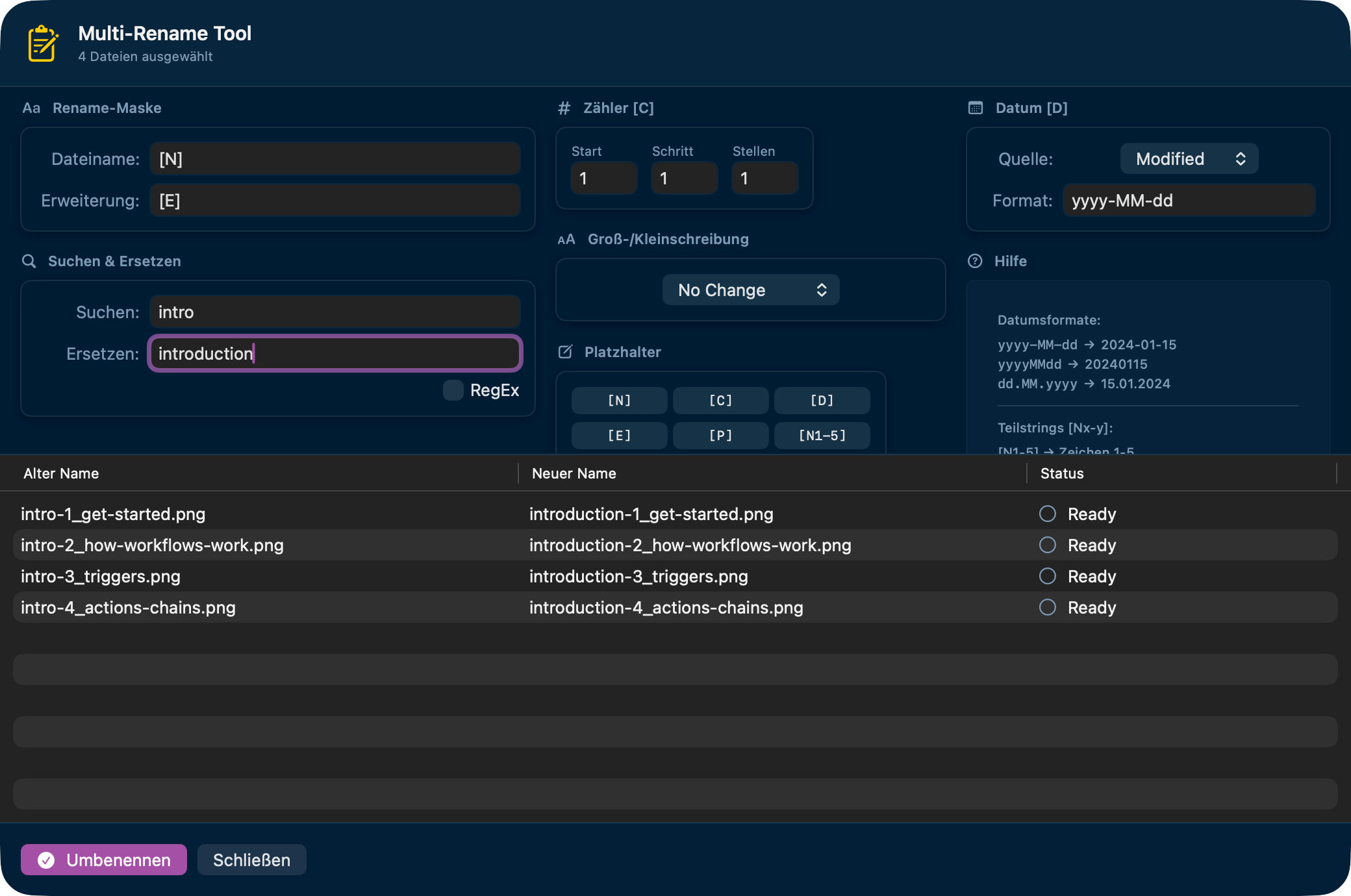Select status circle for intro-3_triggers.png
The height and width of the screenshot is (896, 1351).
point(1047,576)
